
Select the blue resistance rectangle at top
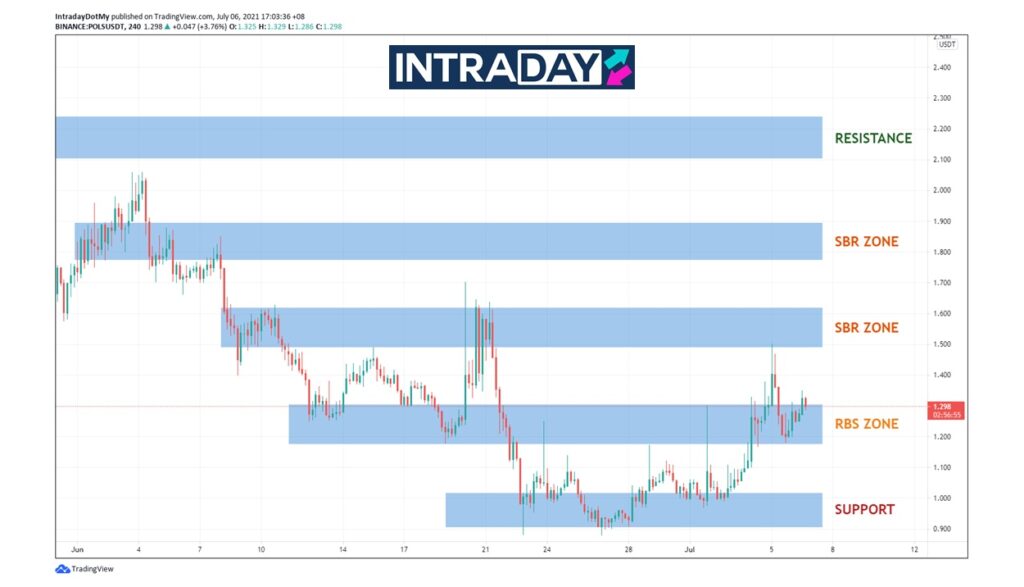tap(438, 138)
